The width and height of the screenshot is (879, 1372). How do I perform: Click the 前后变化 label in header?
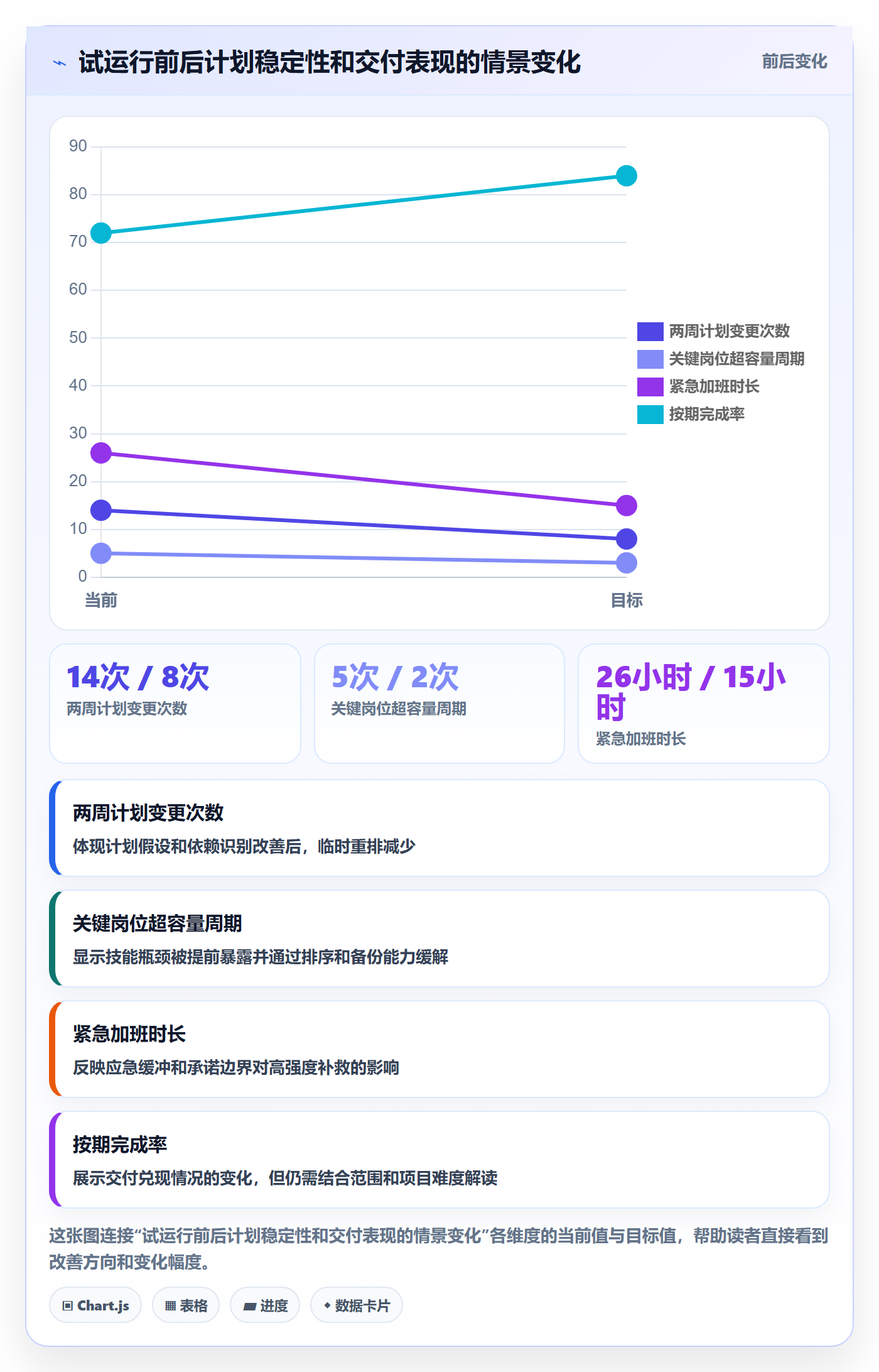pos(794,62)
